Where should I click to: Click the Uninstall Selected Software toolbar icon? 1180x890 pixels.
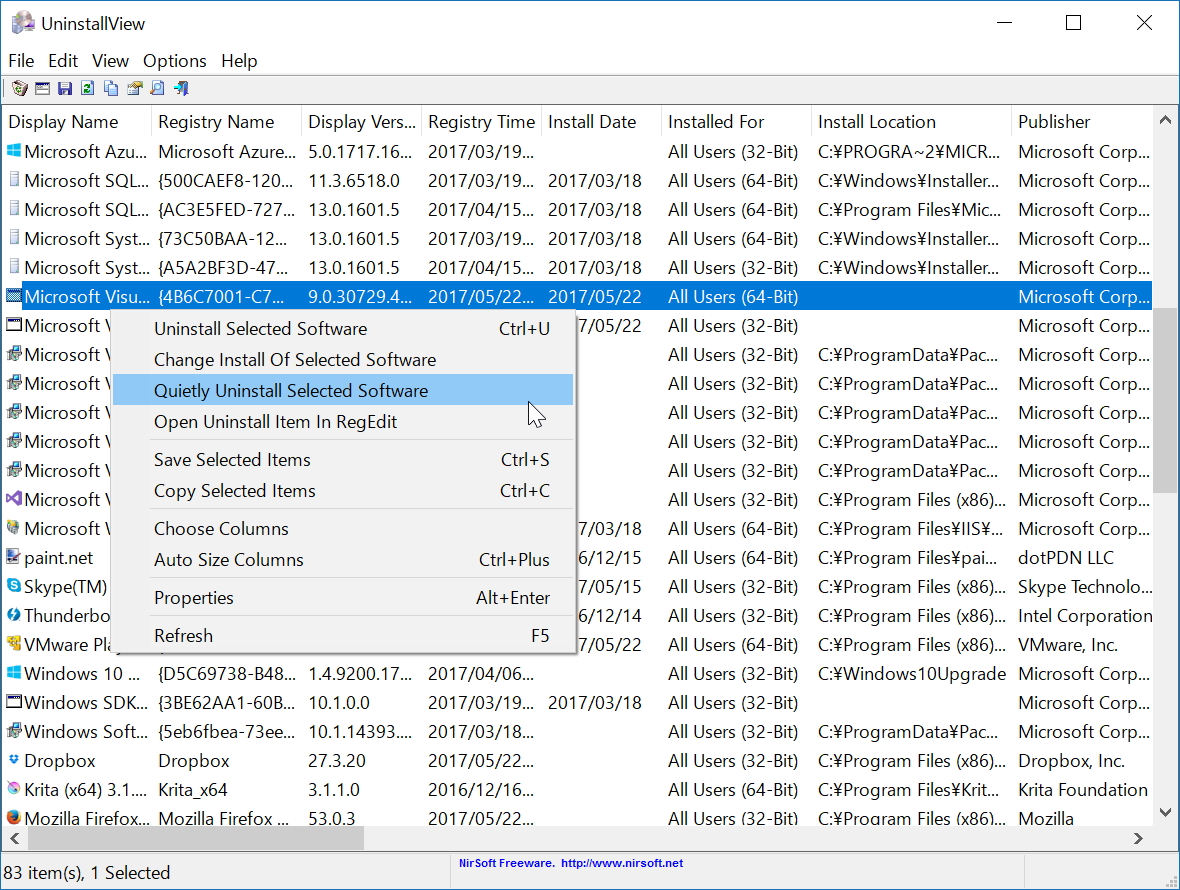pyautogui.click(x=20, y=89)
